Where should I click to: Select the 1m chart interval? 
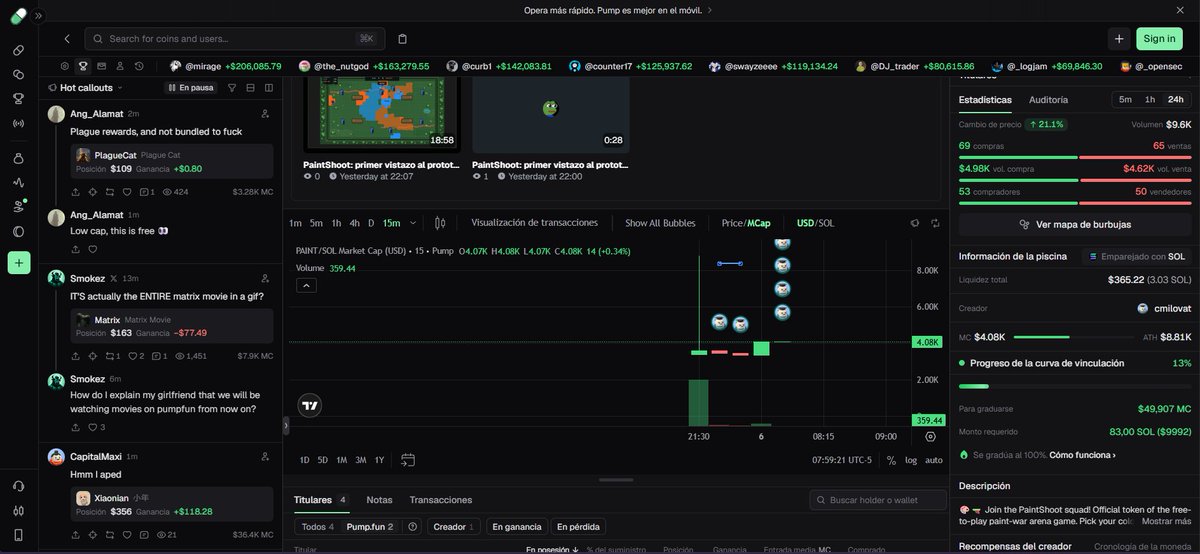pyautogui.click(x=295, y=223)
